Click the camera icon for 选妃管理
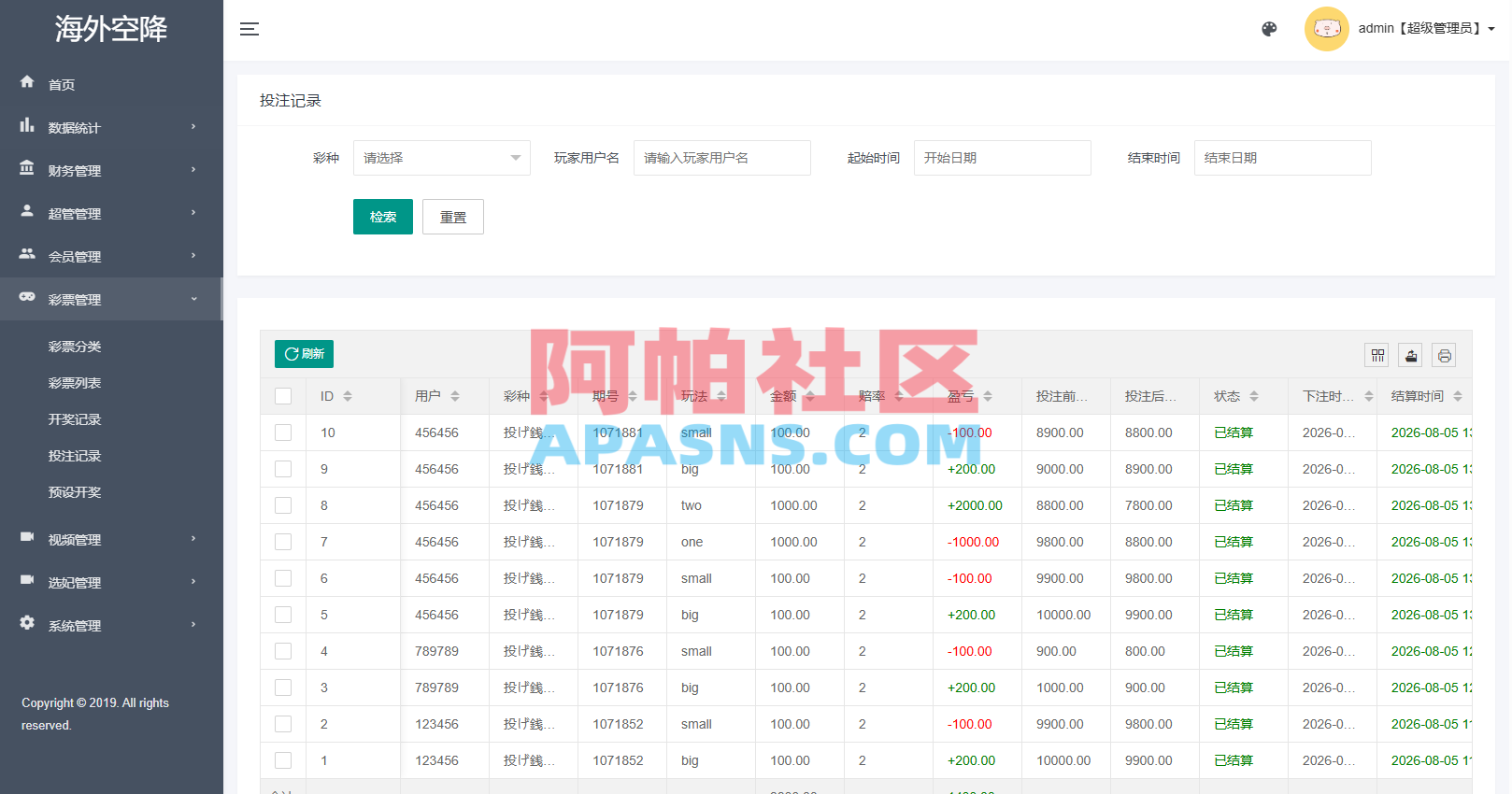Screen dimensions: 1512x794 click(27, 580)
